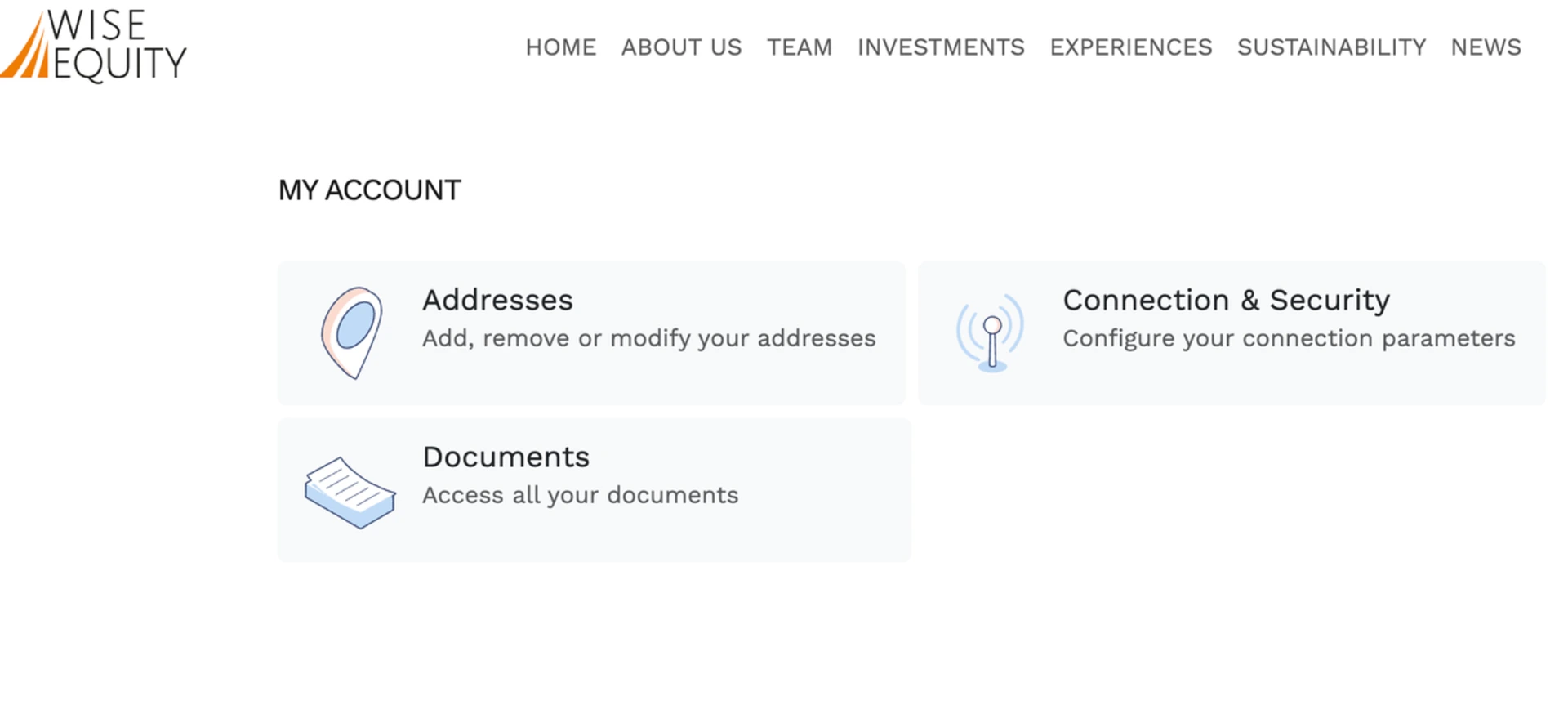The height and width of the screenshot is (727, 1568).
Task: Go to the HOME page
Action: click(560, 47)
